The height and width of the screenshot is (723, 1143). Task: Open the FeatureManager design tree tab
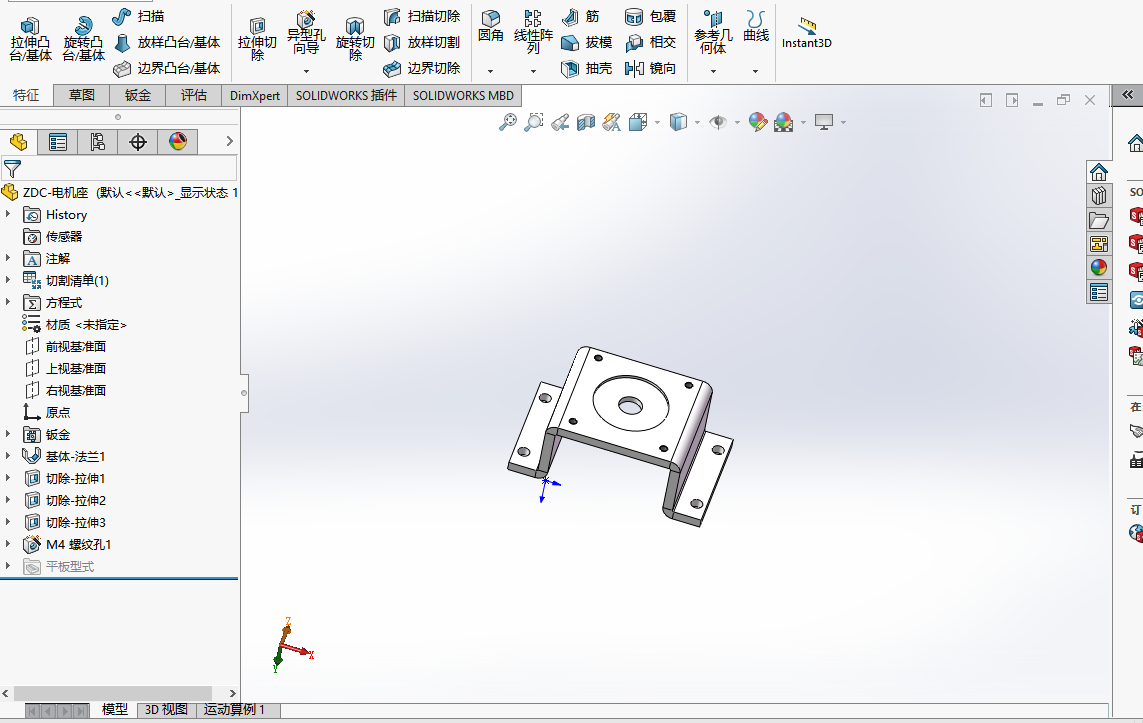tap(18, 141)
